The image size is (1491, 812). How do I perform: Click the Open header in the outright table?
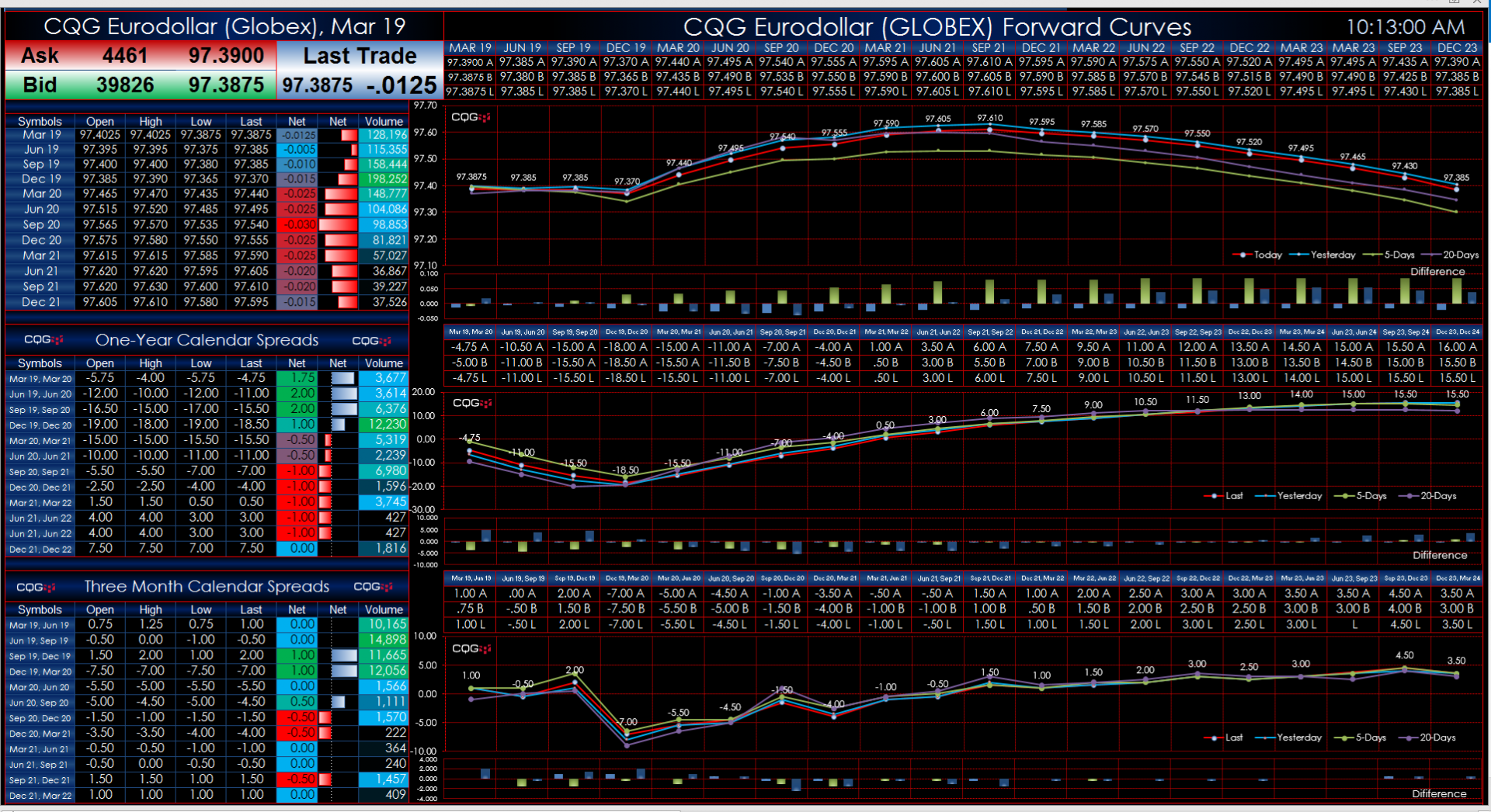tap(100, 121)
